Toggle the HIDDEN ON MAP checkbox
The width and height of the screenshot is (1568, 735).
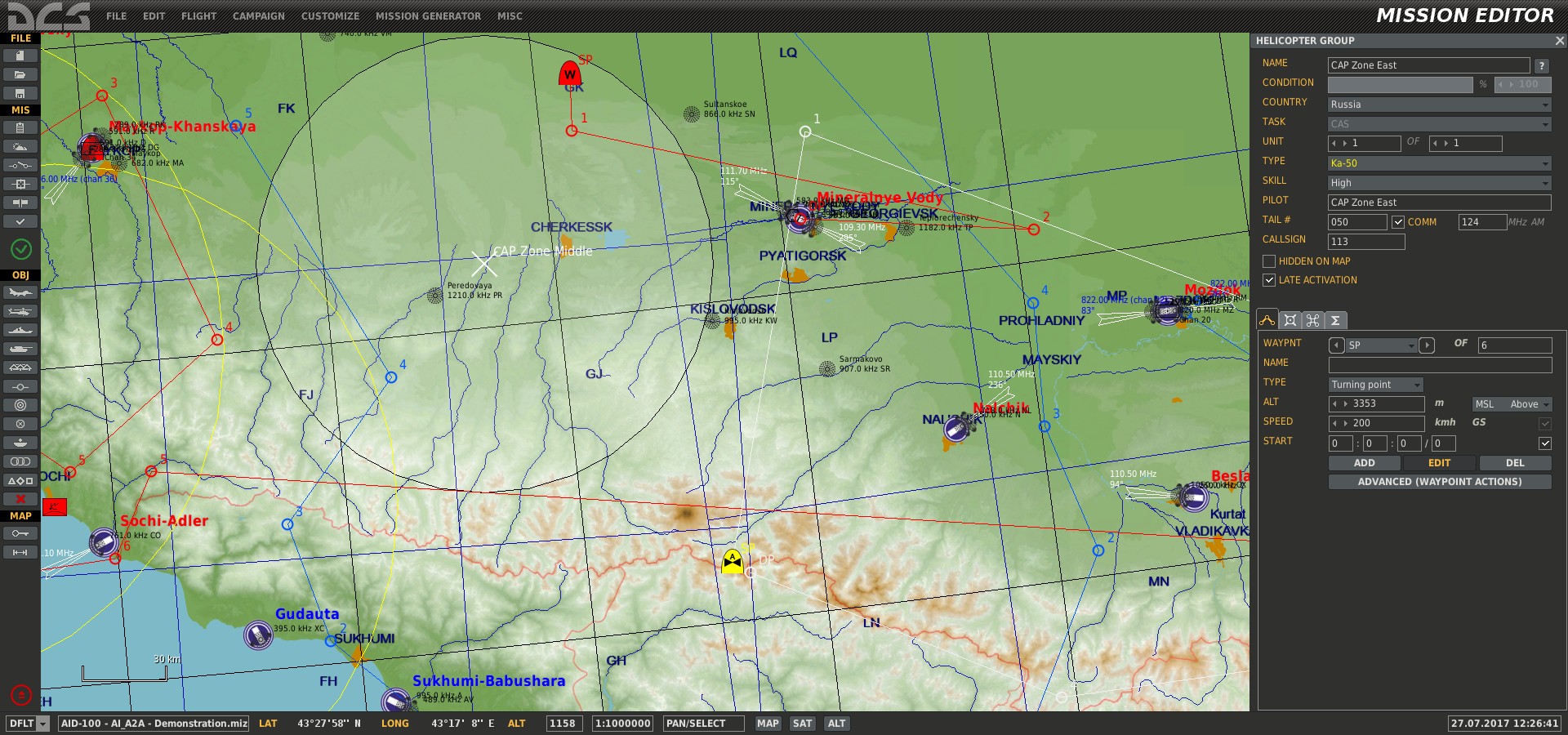coord(1269,261)
